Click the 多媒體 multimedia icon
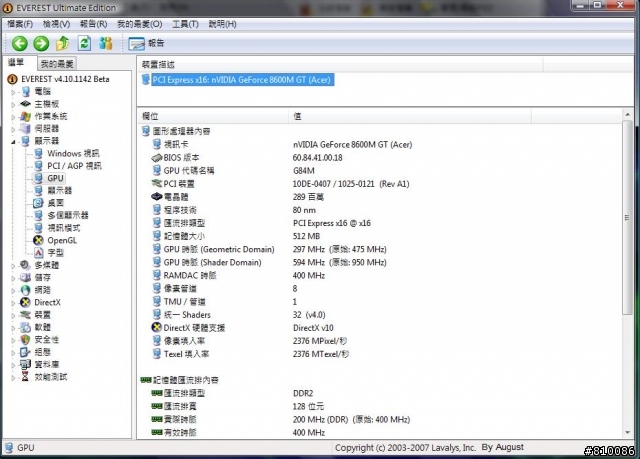Viewport: 640px width, 459px height. tap(25, 265)
